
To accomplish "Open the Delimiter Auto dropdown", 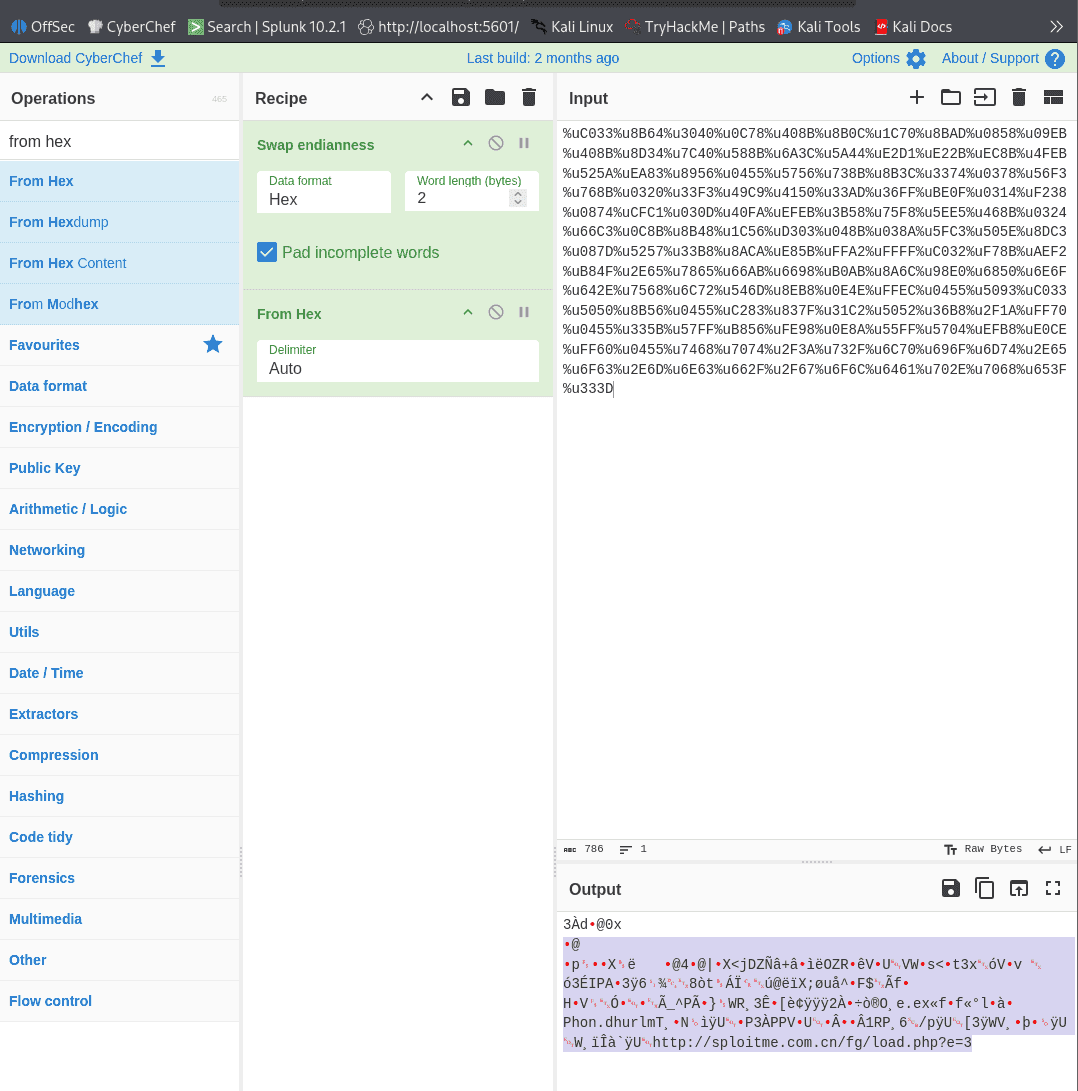I will pos(397,360).
